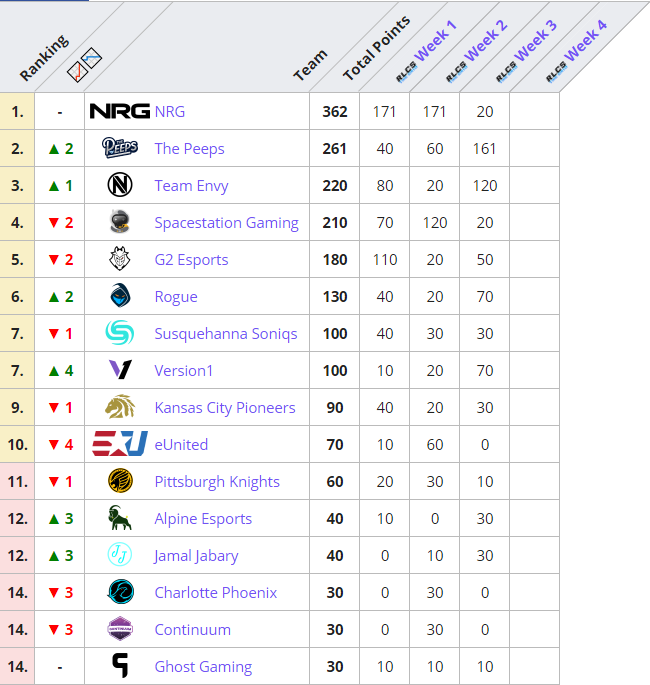Viewport: 650px width, 685px height.
Task: Click The Peeps team logo
Action: (120, 148)
